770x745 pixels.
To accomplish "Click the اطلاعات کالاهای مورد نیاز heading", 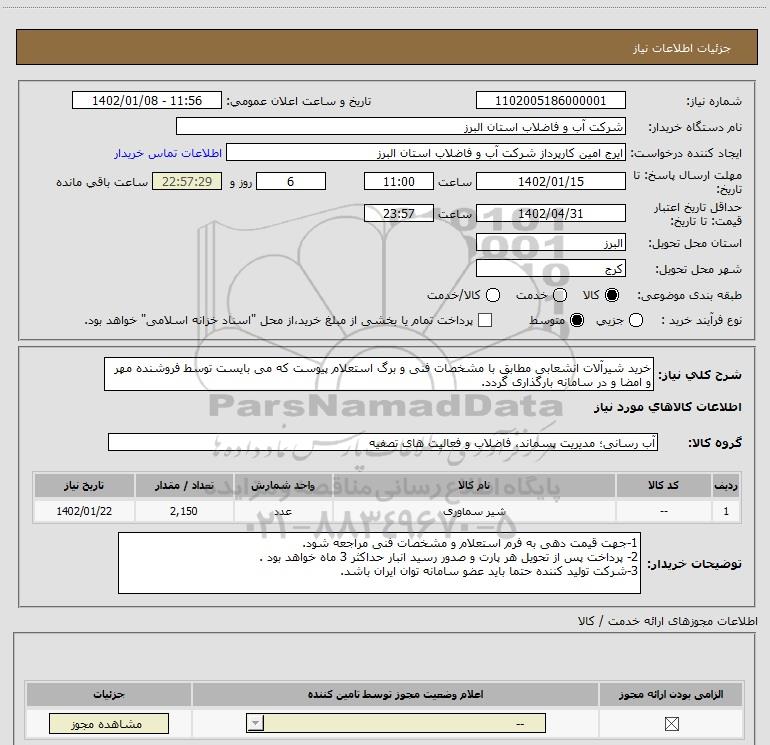I will (x=667, y=407).
